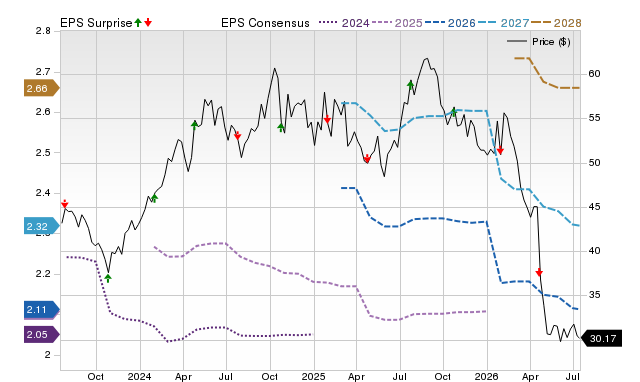Click the Apr axis label following 2024

point(183,376)
